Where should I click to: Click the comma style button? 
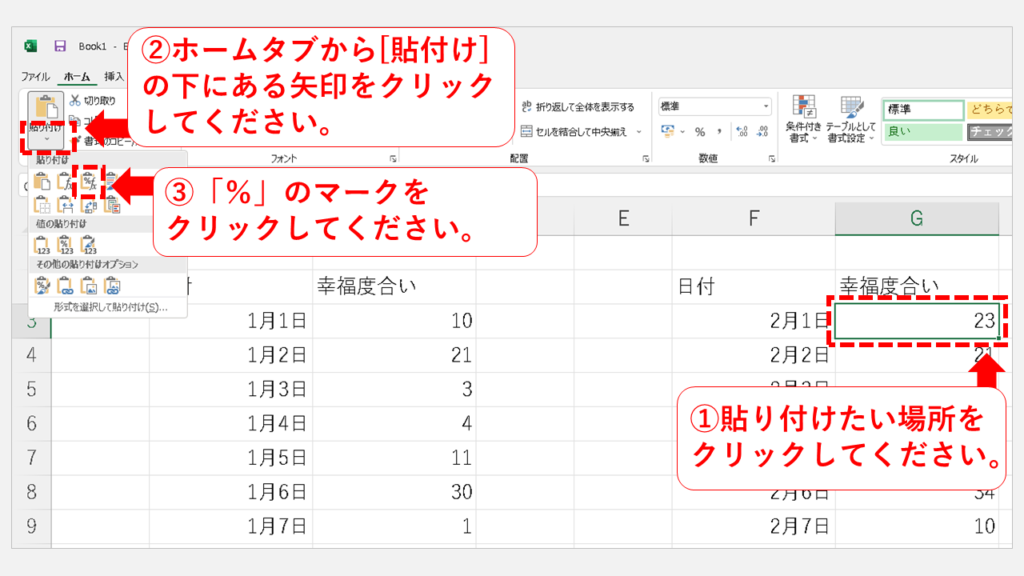720,132
